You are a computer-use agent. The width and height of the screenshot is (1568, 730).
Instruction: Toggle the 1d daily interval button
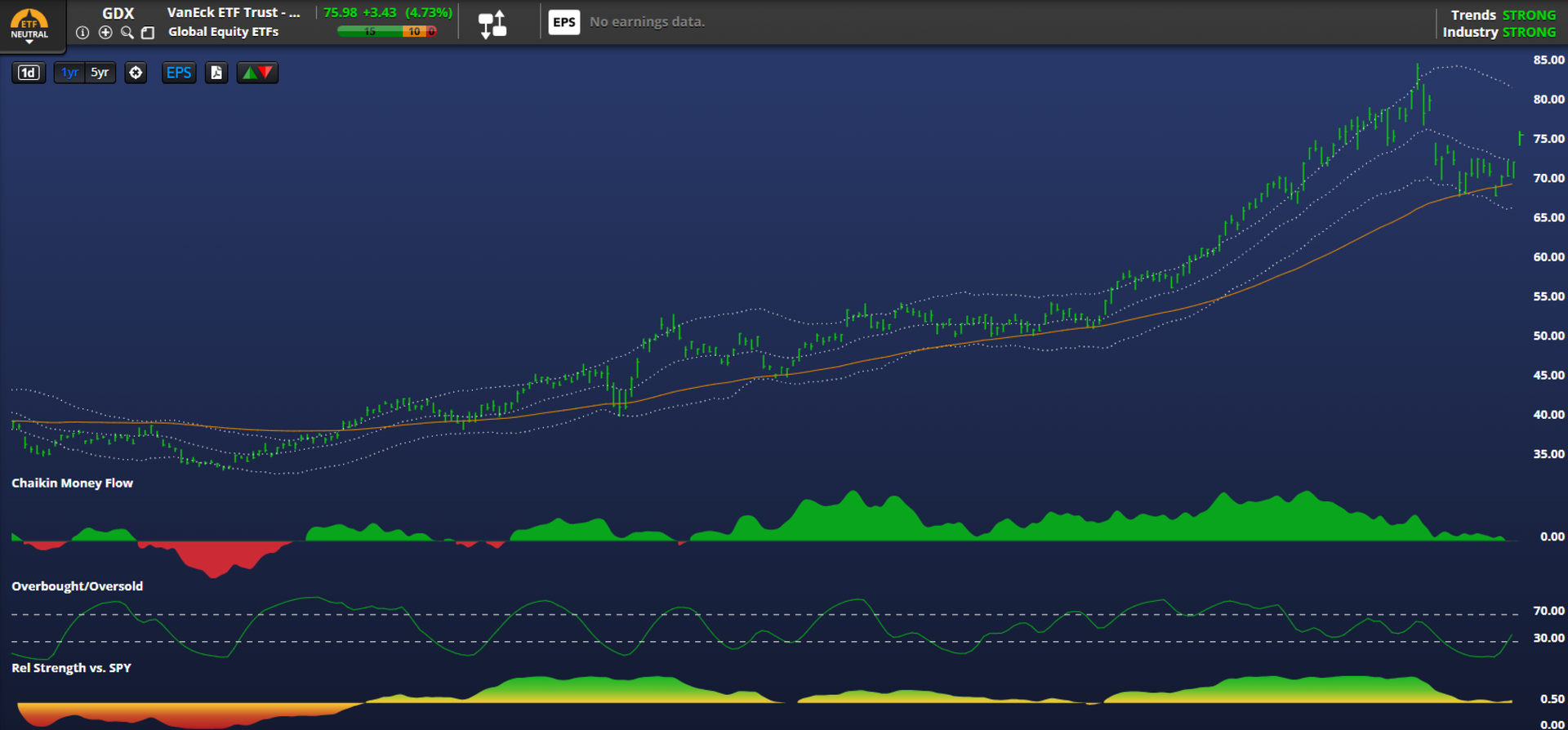[x=29, y=73]
